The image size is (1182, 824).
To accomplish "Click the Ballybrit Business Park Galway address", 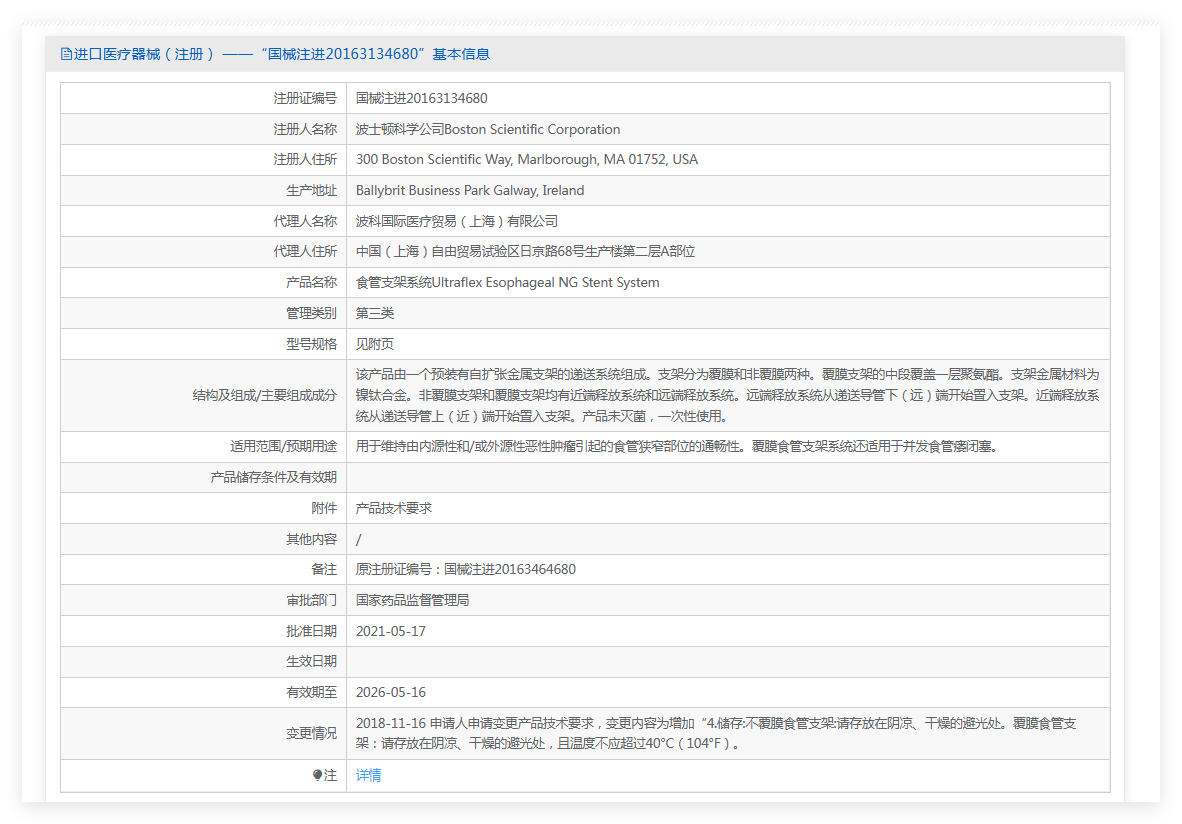I will [470, 190].
